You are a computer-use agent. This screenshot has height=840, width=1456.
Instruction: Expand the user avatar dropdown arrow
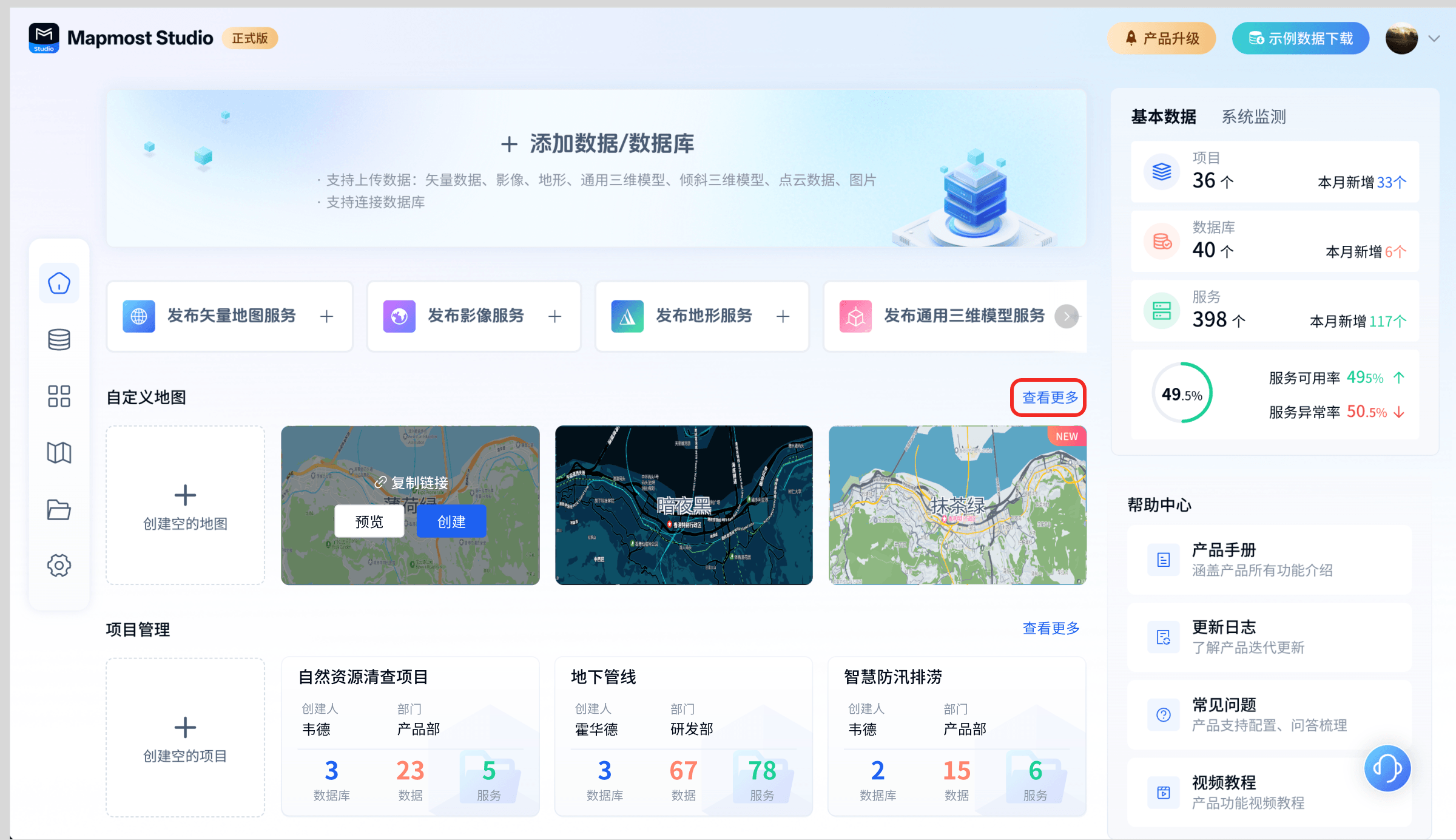click(1434, 39)
